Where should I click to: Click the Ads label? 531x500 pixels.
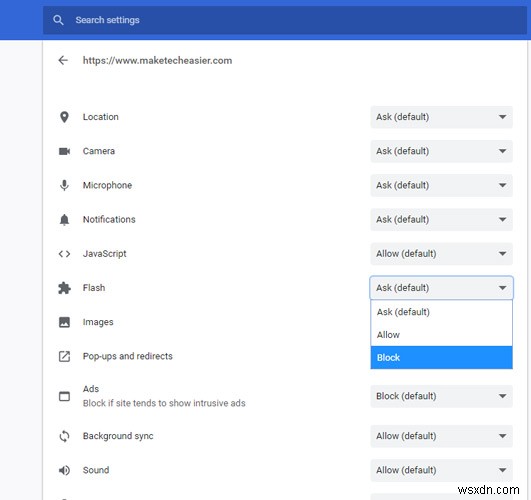[x=91, y=389]
